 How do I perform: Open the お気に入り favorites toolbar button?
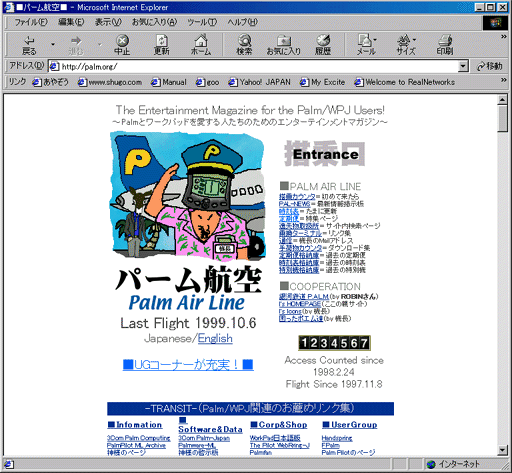coord(284,45)
